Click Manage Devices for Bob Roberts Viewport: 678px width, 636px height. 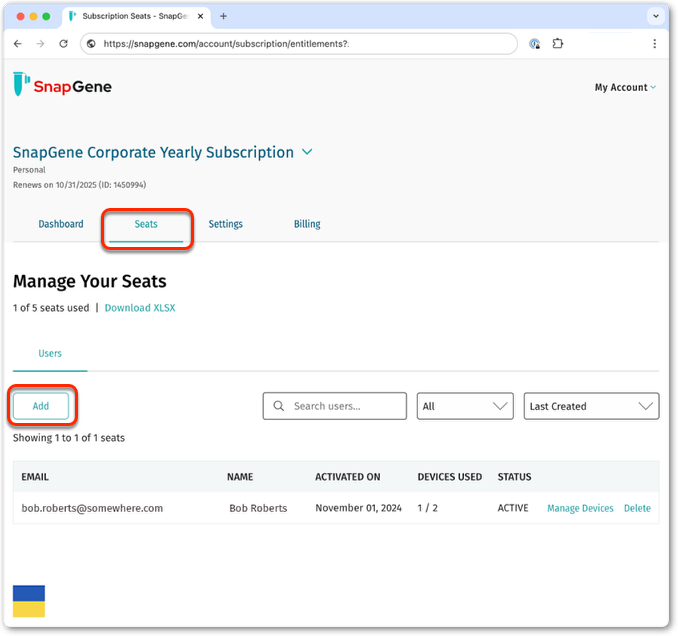580,508
